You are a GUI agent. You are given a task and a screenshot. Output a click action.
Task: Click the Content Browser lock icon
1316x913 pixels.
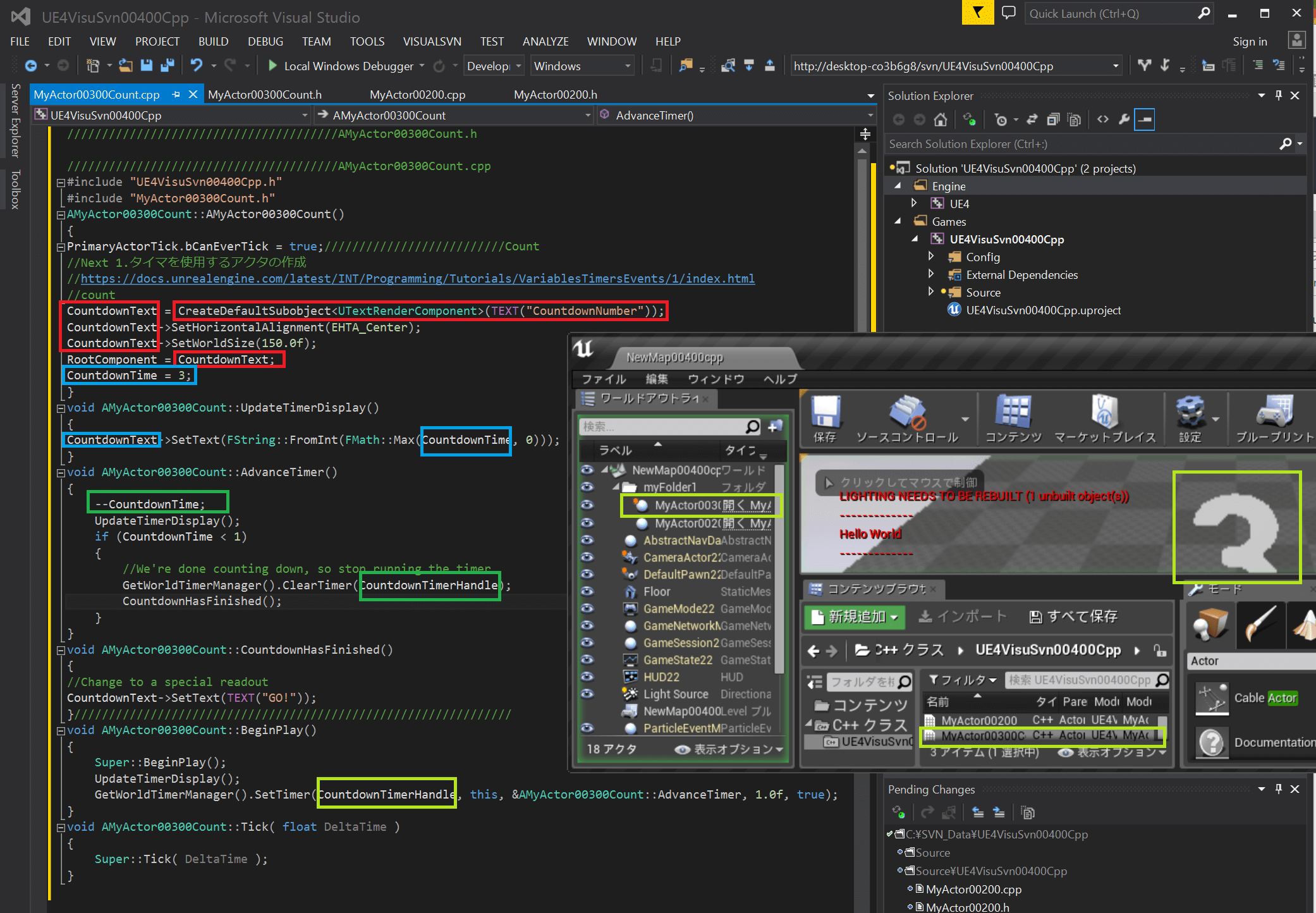pyautogui.click(x=1159, y=651)
